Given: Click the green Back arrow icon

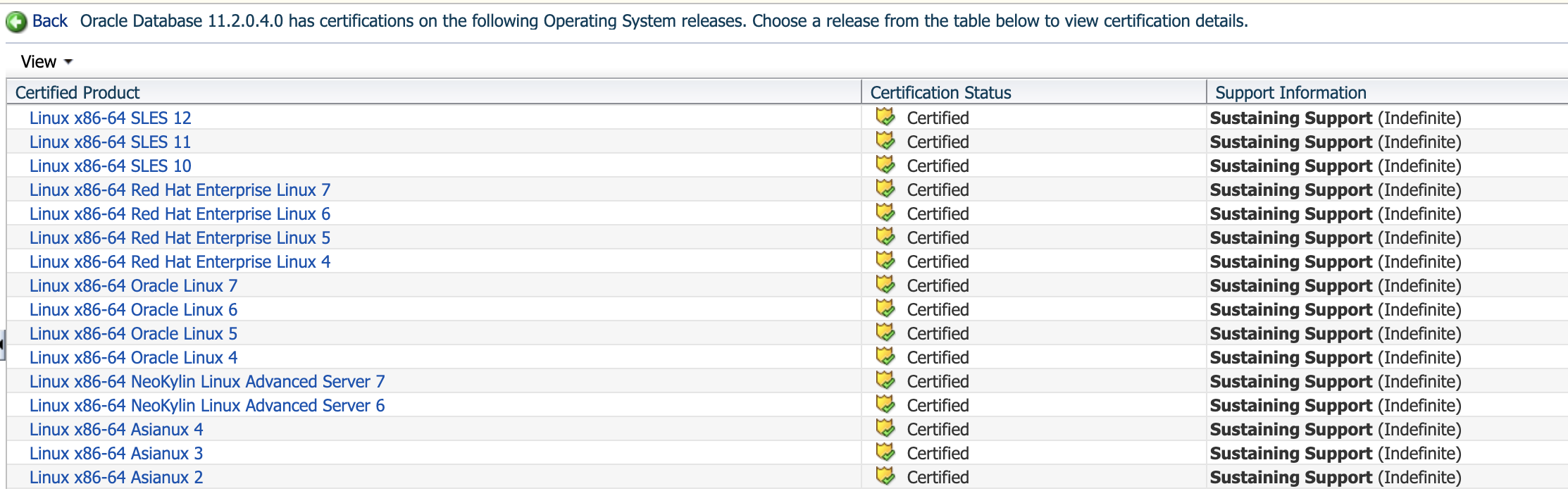Looking at the screenshot, I should pyautogui.click(x=16, y=23).
